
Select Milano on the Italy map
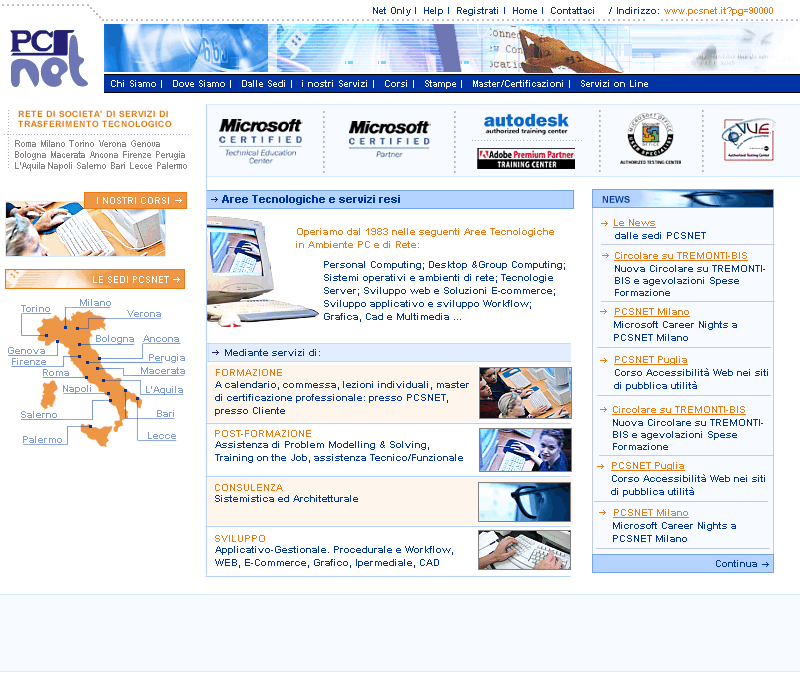tap(95, 303)
